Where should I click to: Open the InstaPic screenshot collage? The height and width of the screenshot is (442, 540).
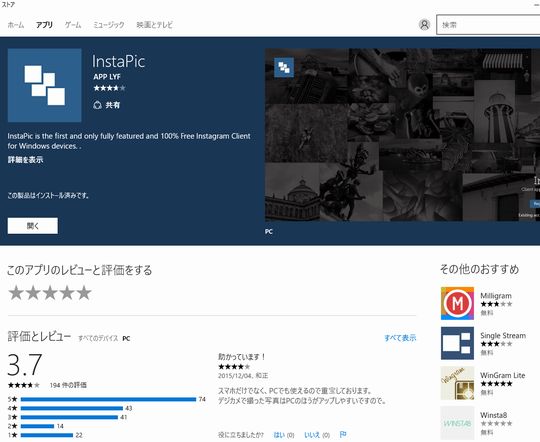pos(402,135)
